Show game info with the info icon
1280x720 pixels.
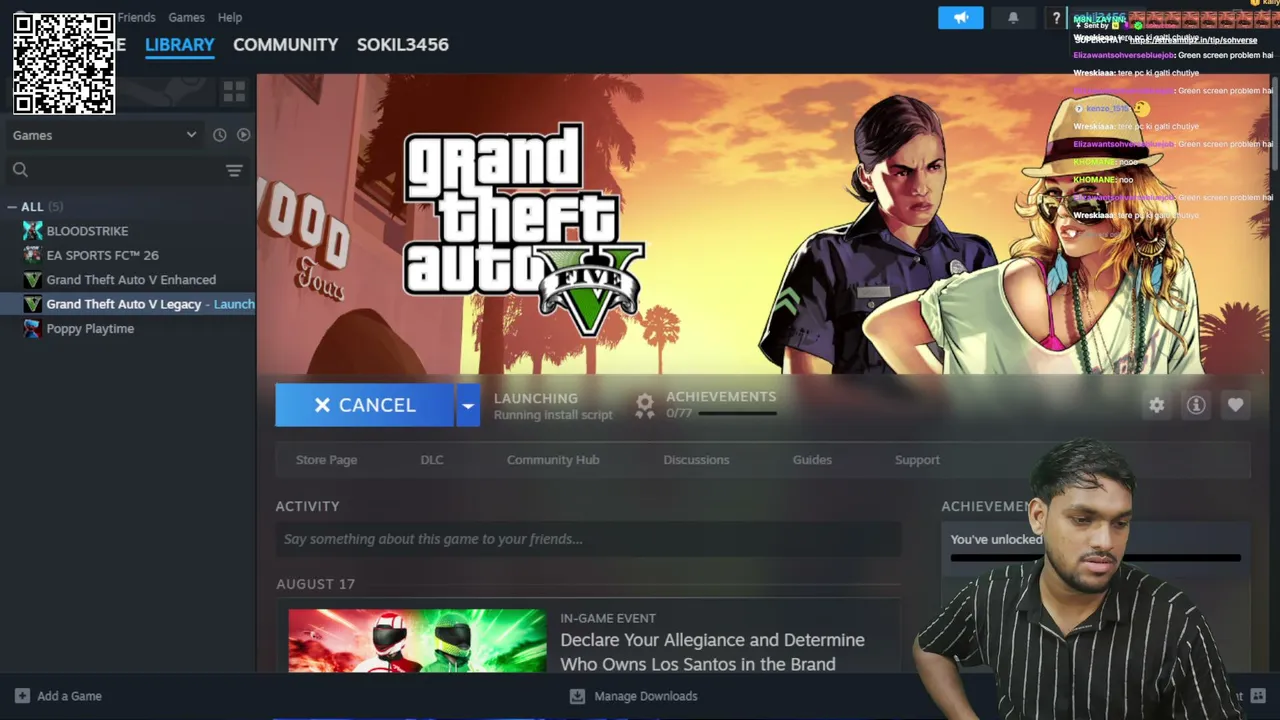point(1196,405)
